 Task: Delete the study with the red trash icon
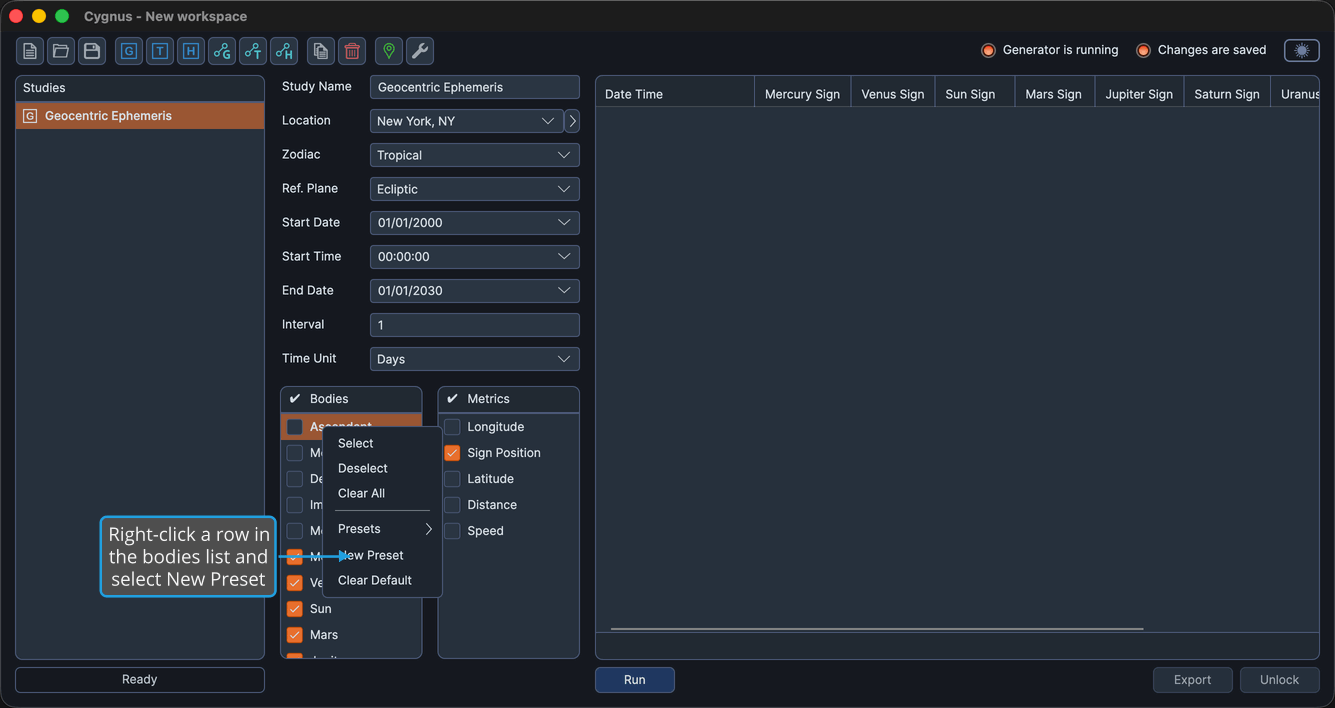(x=352, y=51)
